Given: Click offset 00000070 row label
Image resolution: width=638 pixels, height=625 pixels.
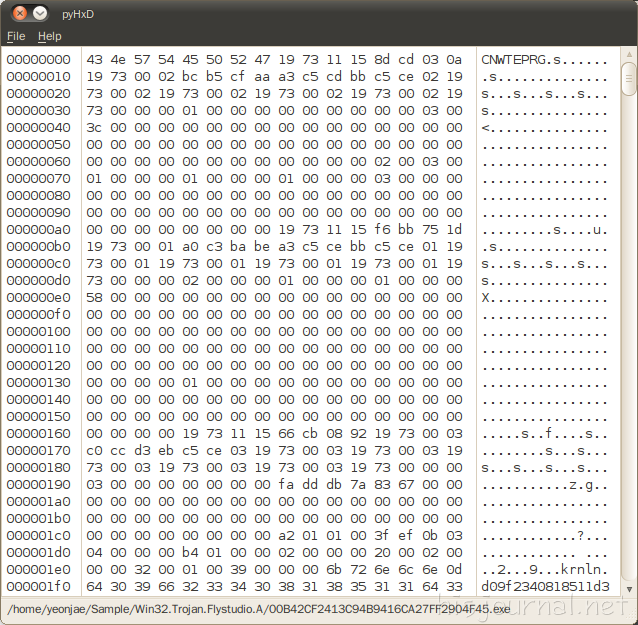Looking at the screenshot, I should pos(38,179).
